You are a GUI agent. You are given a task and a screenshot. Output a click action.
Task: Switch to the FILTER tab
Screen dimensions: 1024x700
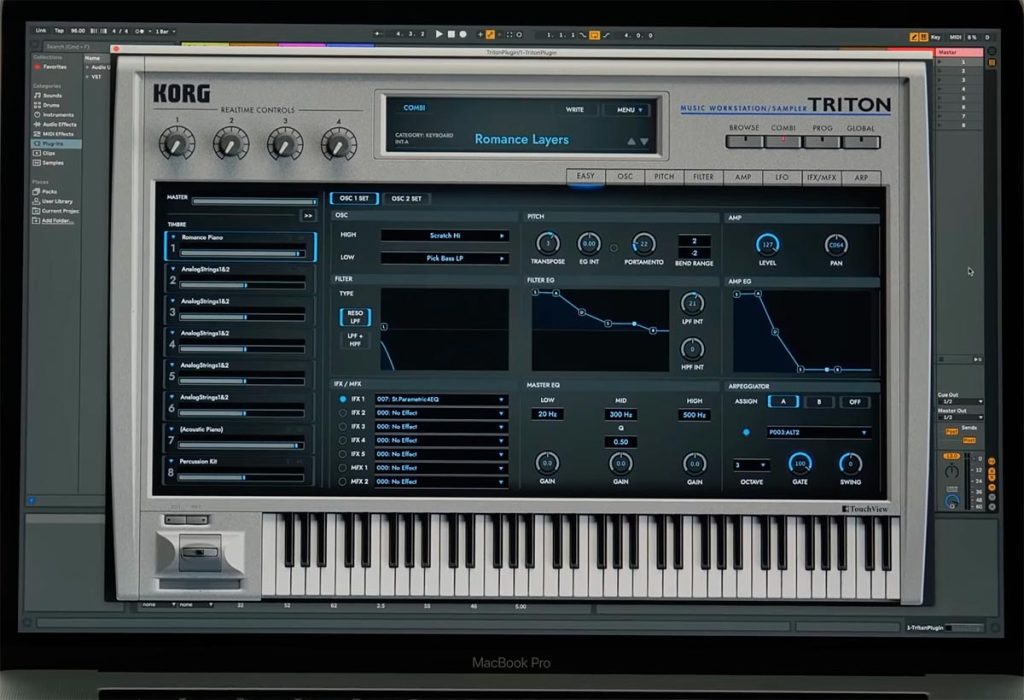[x=703, y=177]
